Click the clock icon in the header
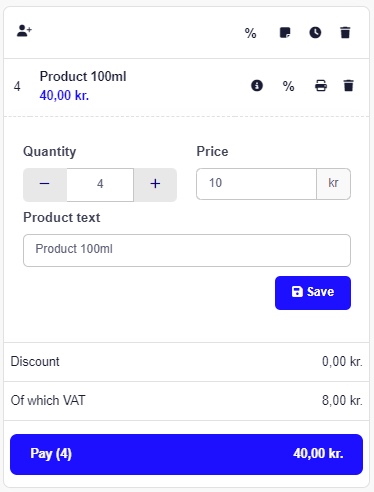The height and width of the screenshot is (492, 374). 315,33
